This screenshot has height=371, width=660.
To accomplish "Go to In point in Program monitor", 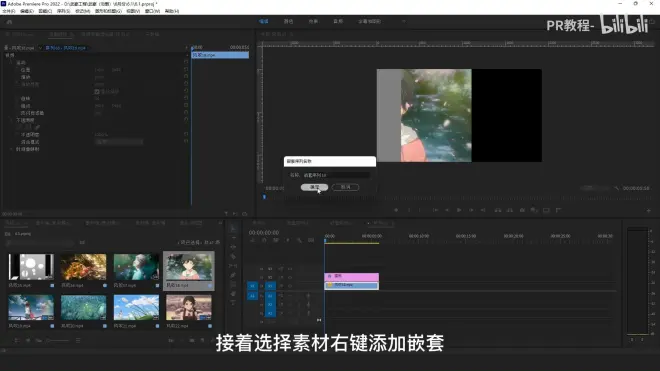I will [x=435, y=210].
